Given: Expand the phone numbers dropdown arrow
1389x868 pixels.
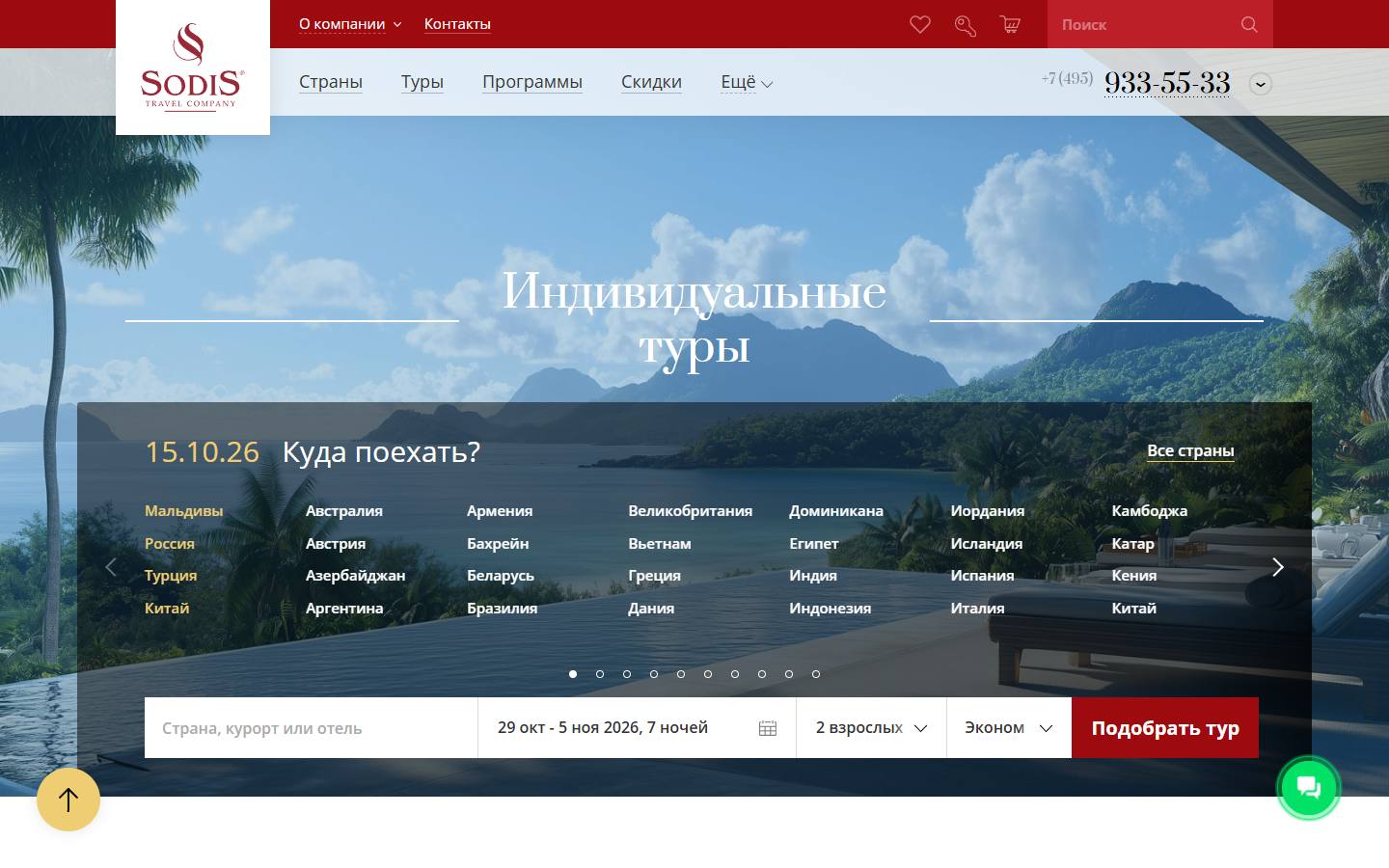Looking at the screenshot, I should pyautogui.click(x=1261, y=84).
